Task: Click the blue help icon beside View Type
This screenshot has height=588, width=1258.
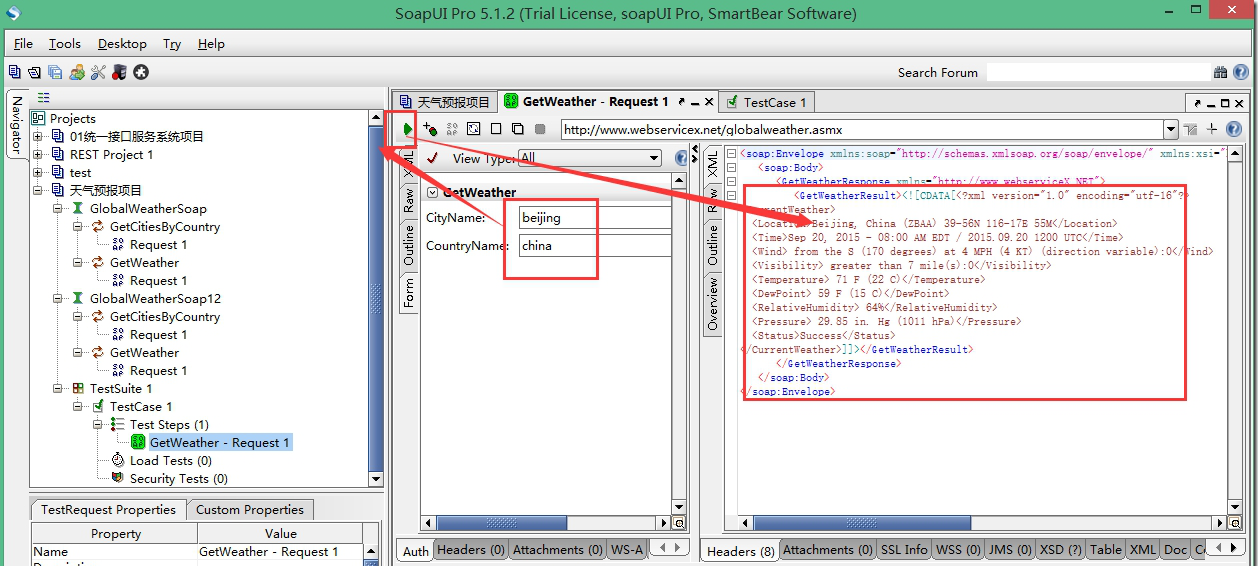Action: pos(682,158)
